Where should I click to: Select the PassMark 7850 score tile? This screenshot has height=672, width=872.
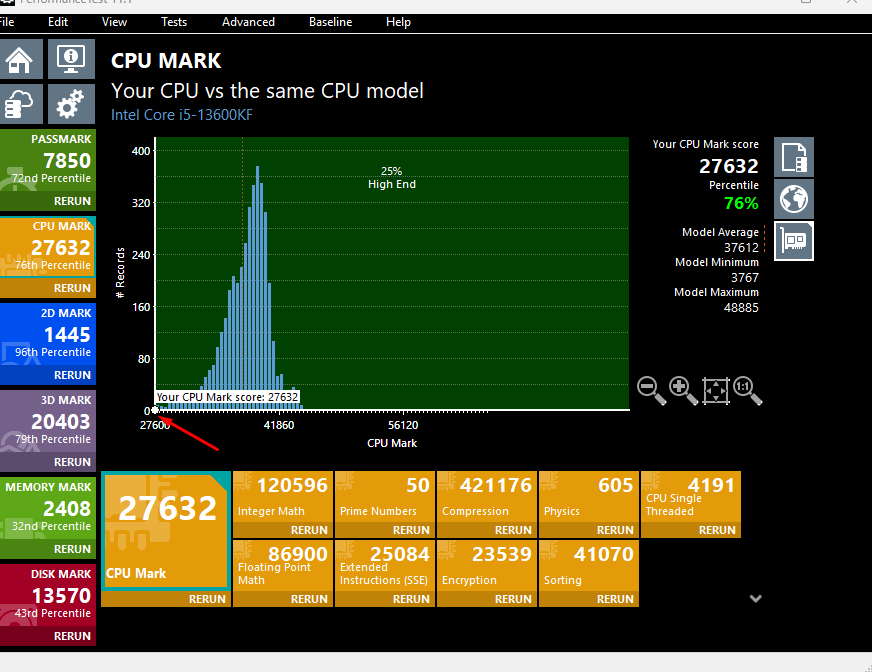(x=48, y=161)
